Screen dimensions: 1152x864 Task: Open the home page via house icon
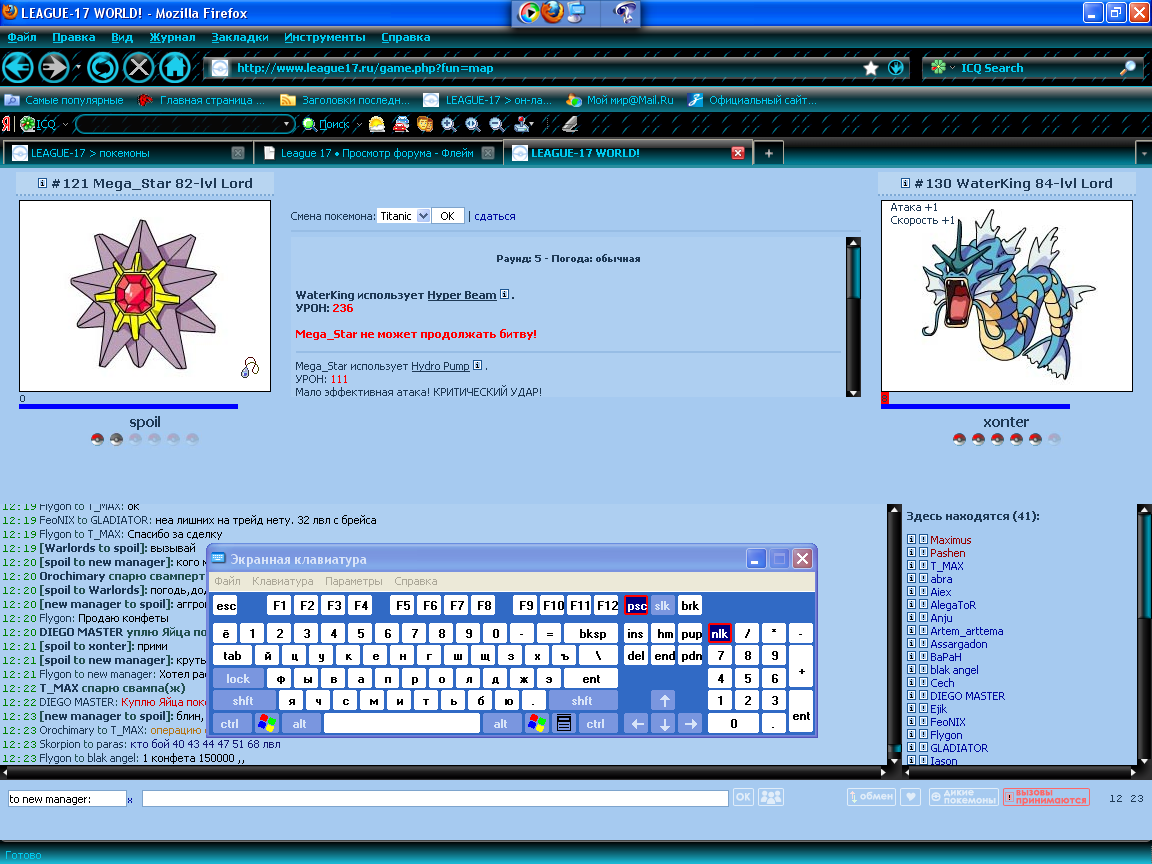tap(174, 68)
